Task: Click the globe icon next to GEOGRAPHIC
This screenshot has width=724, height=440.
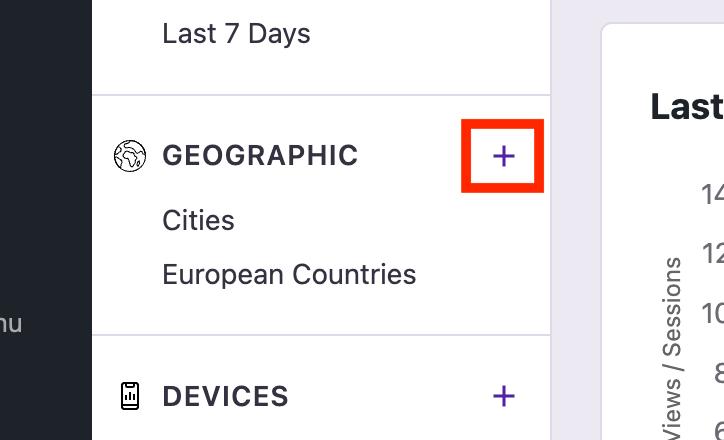Action: [x=130, y=156]
